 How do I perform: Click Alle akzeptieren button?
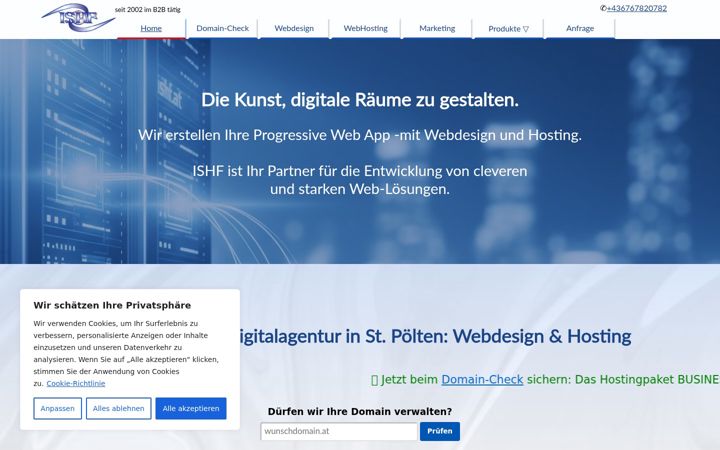[x=191, y=409]
